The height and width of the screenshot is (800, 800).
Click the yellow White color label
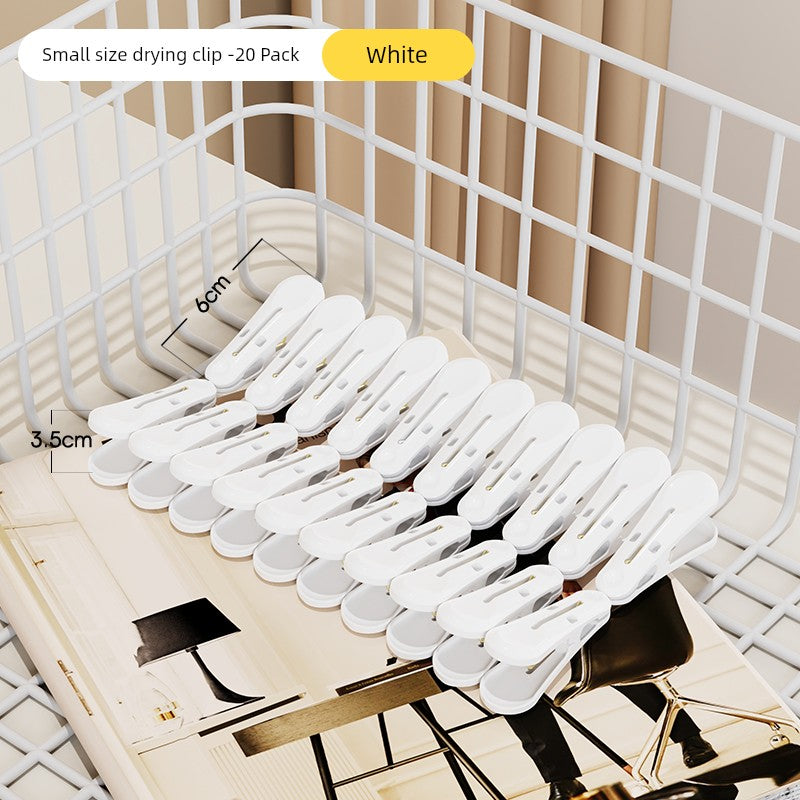pyautogui.click(x=398, y=55)
